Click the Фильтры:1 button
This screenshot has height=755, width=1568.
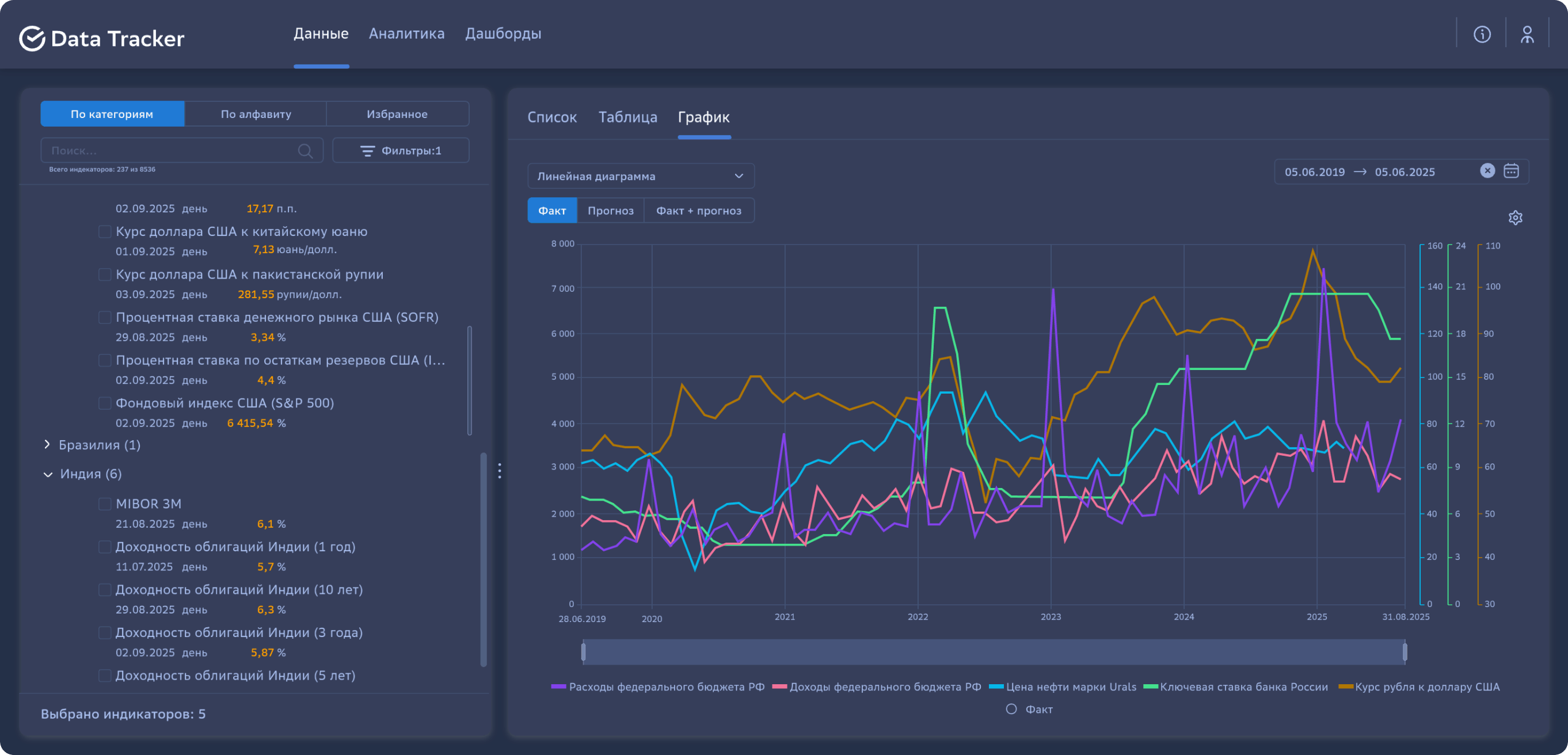(401, 150)
